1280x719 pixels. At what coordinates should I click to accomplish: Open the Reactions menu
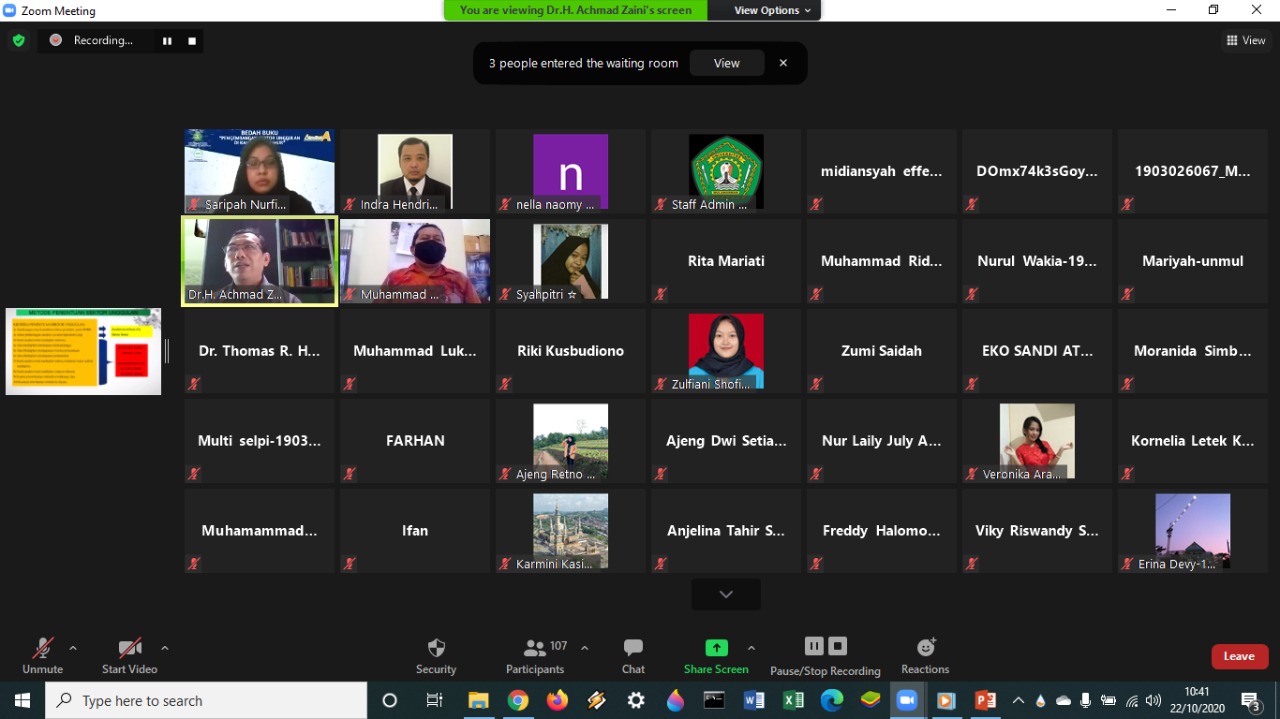tap(925, 656)
